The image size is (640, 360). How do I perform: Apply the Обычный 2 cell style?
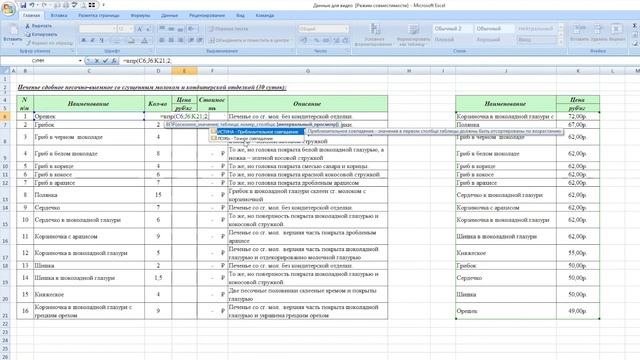point(453,29)
